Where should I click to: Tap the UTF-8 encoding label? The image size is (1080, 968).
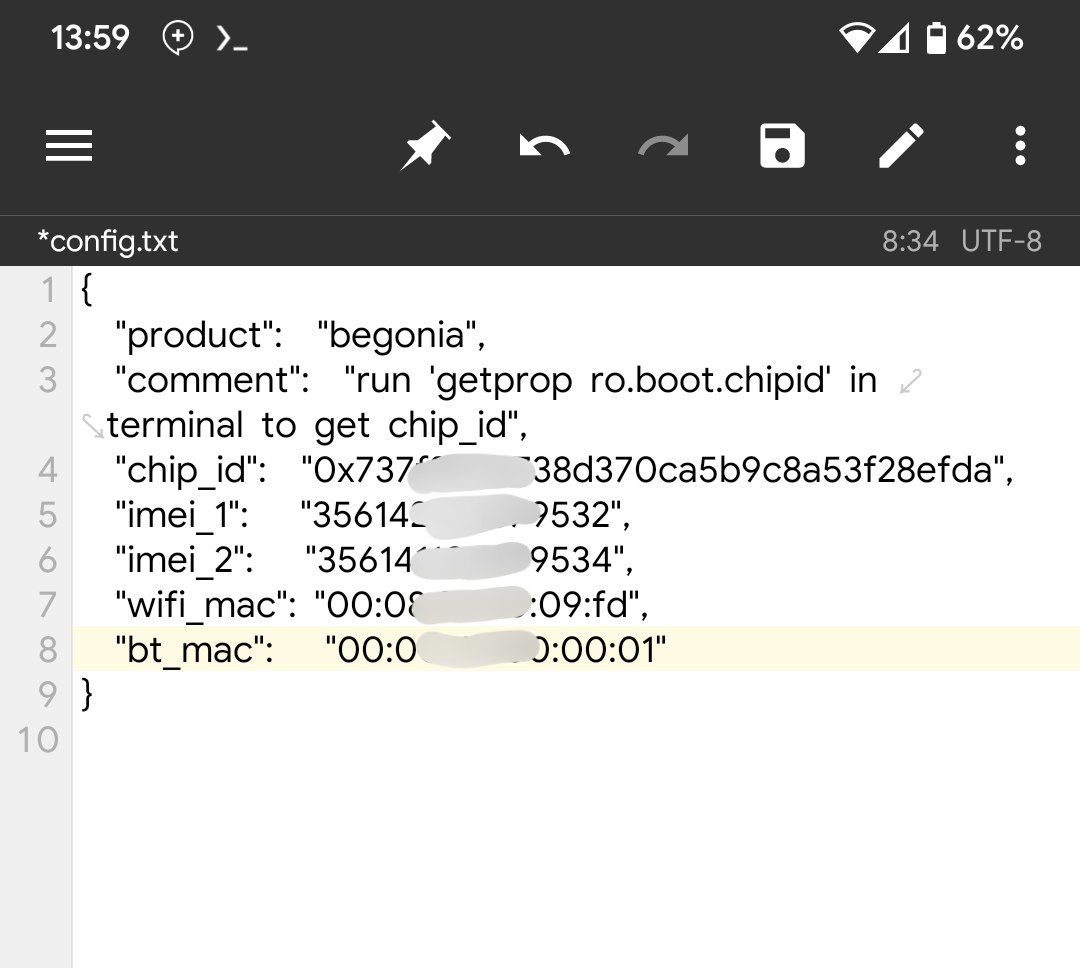pyautogui.click(x=1001, y=241)
